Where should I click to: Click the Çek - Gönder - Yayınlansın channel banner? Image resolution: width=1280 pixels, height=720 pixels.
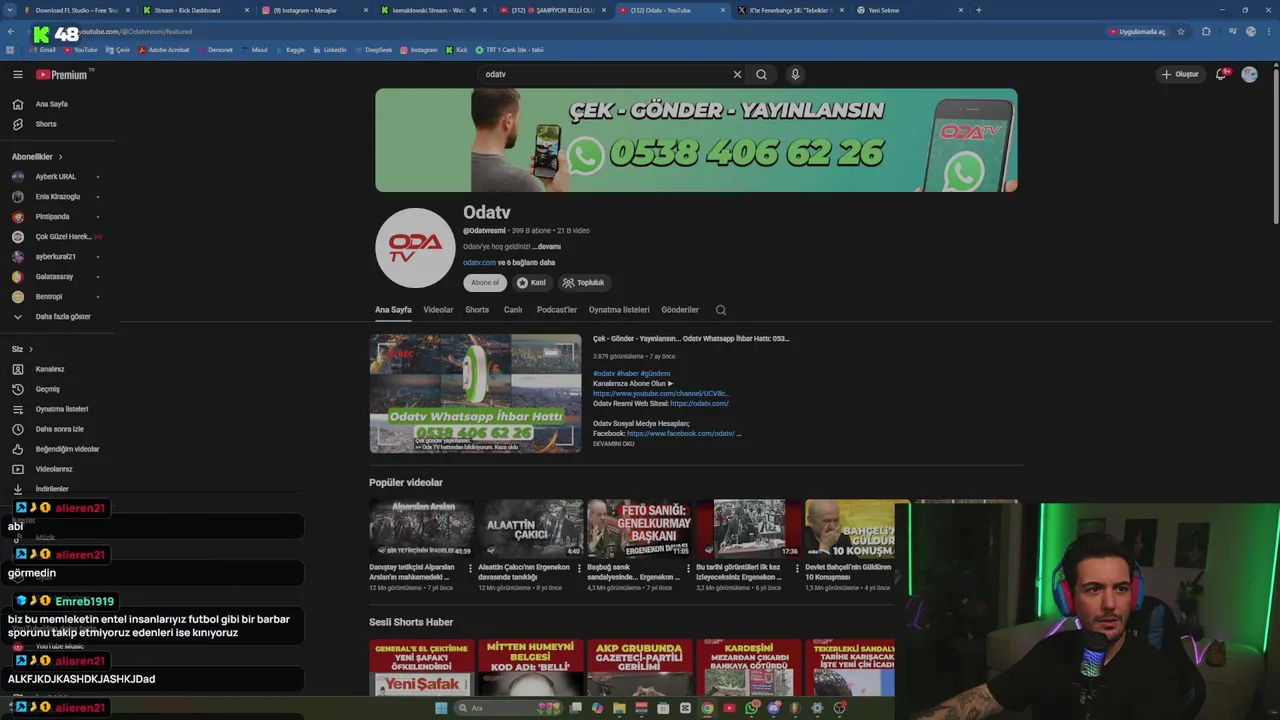[696, 140]
